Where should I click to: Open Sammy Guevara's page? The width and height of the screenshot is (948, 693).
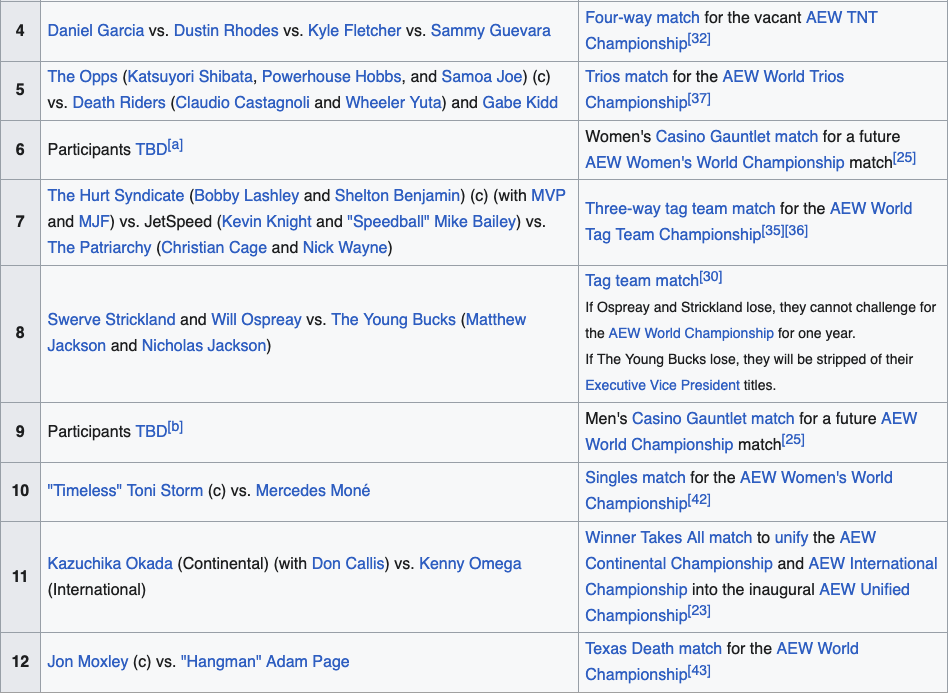point(490,31)
